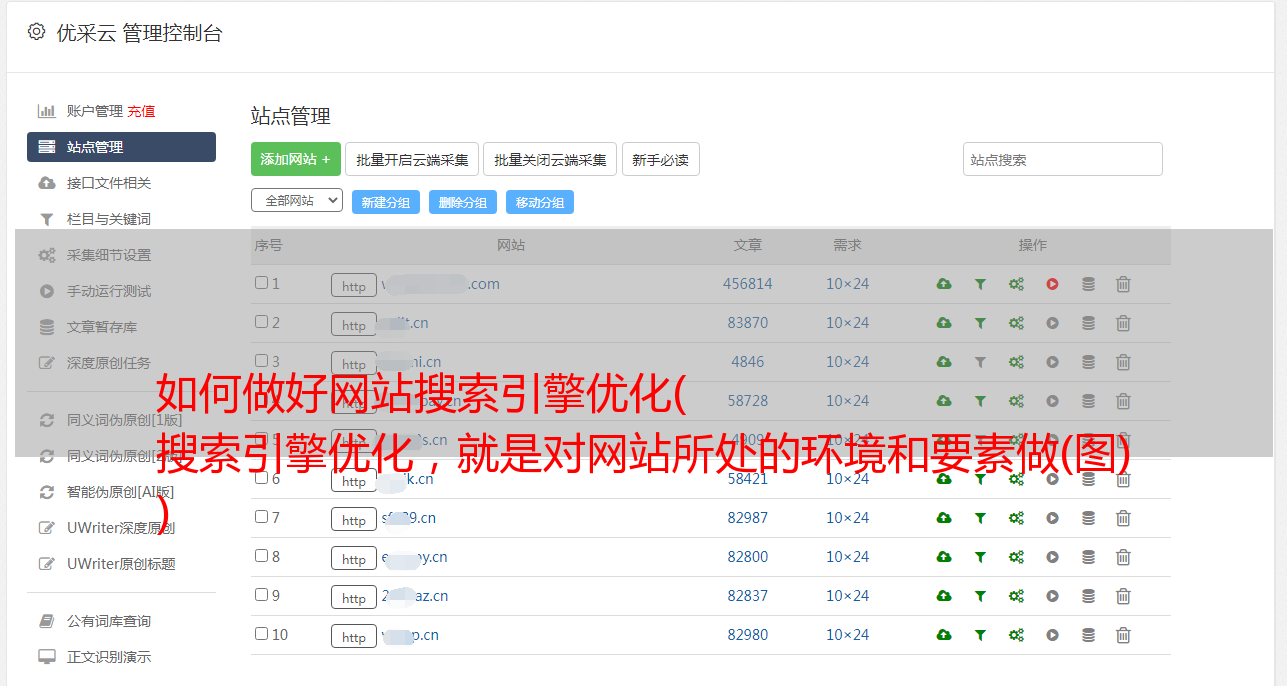
Task: Click the http button in row 1
Action: pos(354,285)
